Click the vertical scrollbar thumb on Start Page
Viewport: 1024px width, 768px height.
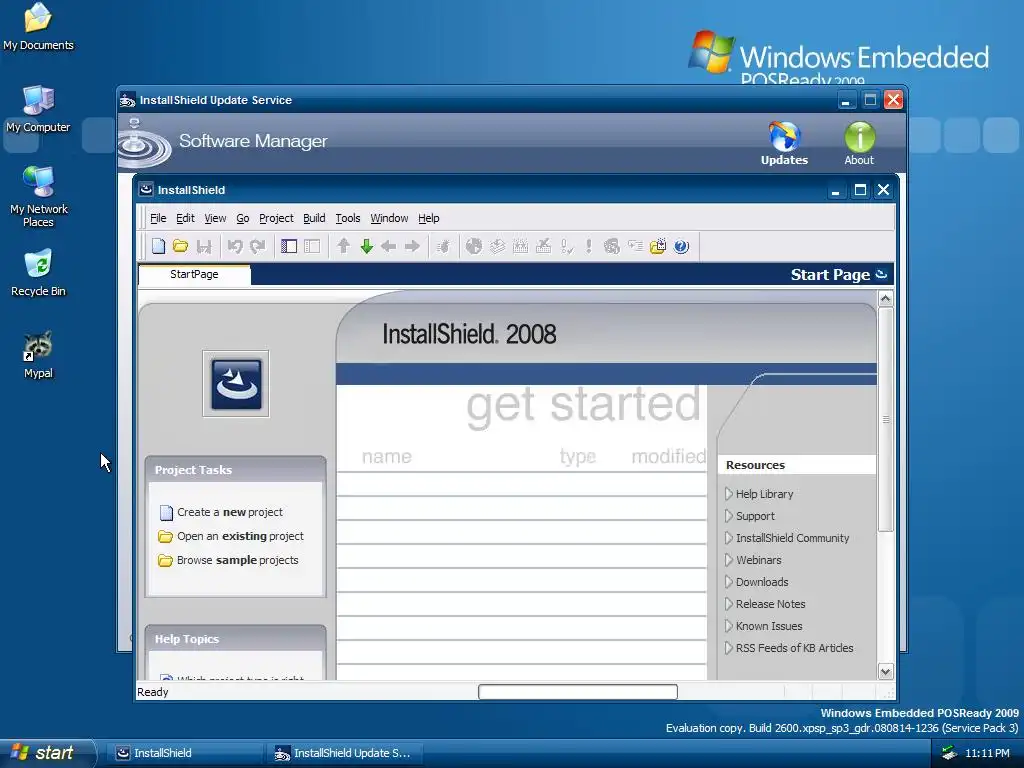(886, 419)
